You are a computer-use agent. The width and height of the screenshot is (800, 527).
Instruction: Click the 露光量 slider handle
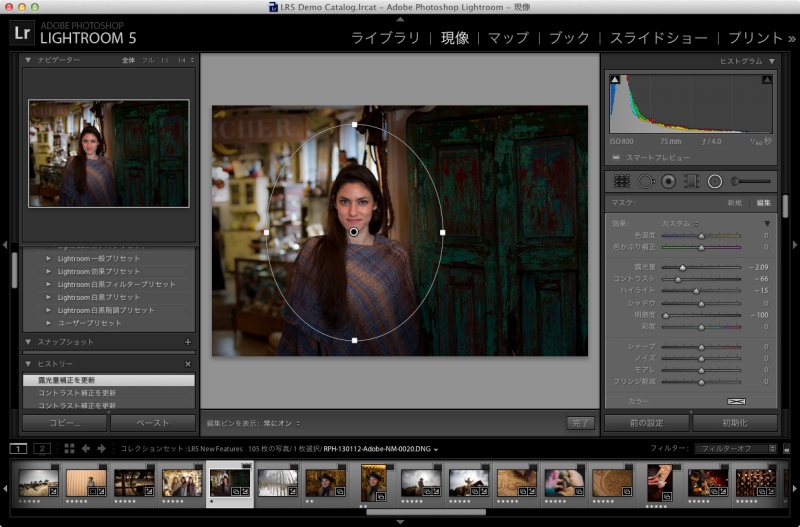(x=682, y=267)
